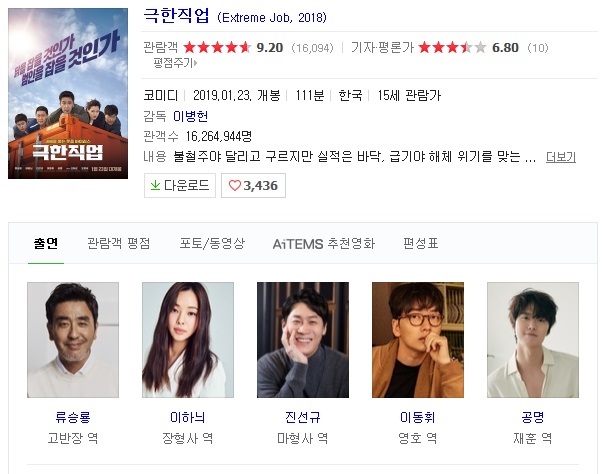Click the critics star rating icons

coord(452,47)
